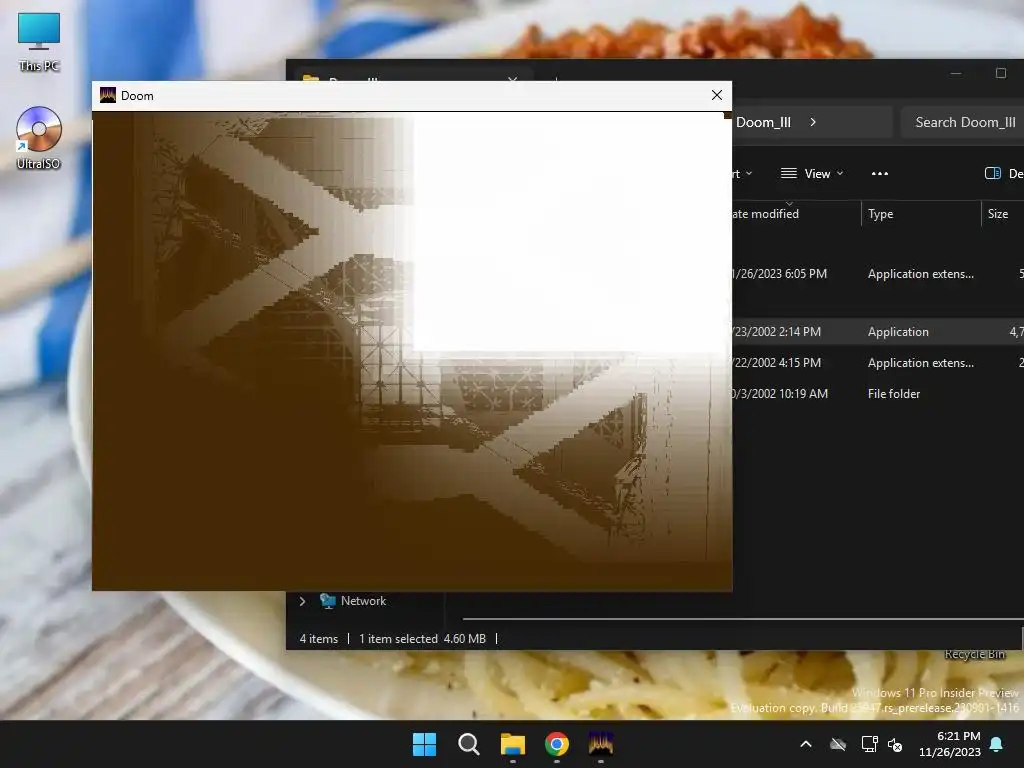This screenshot has width=1024, height=768.
Task: Launch Google Chrome from taskbar
Action: (557, 744)
